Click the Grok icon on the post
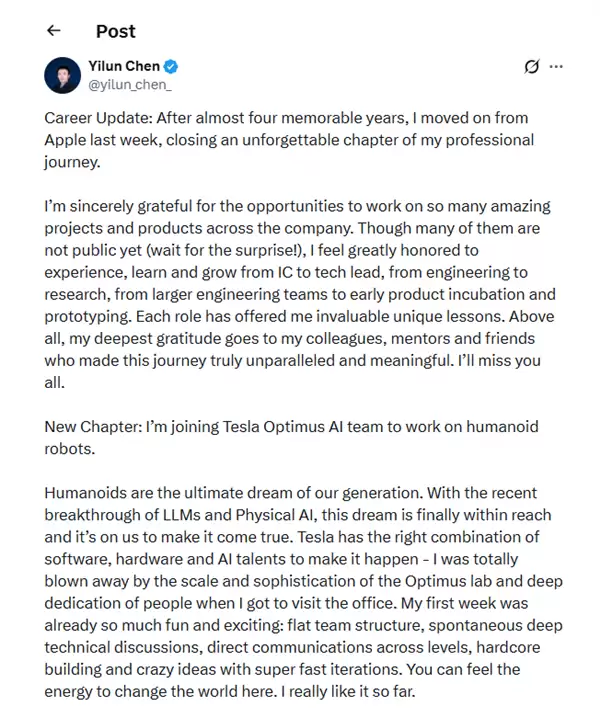This screenshot has height=717, width=600. (x=532, y=67)
